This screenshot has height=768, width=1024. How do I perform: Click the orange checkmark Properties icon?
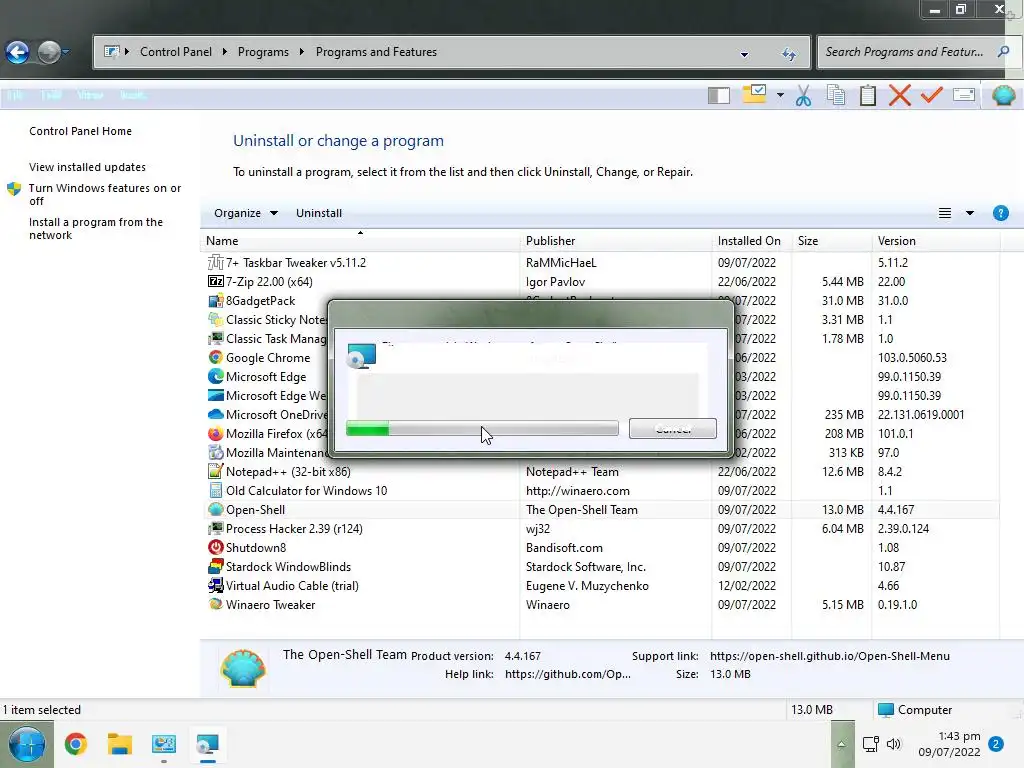point(931,95)
